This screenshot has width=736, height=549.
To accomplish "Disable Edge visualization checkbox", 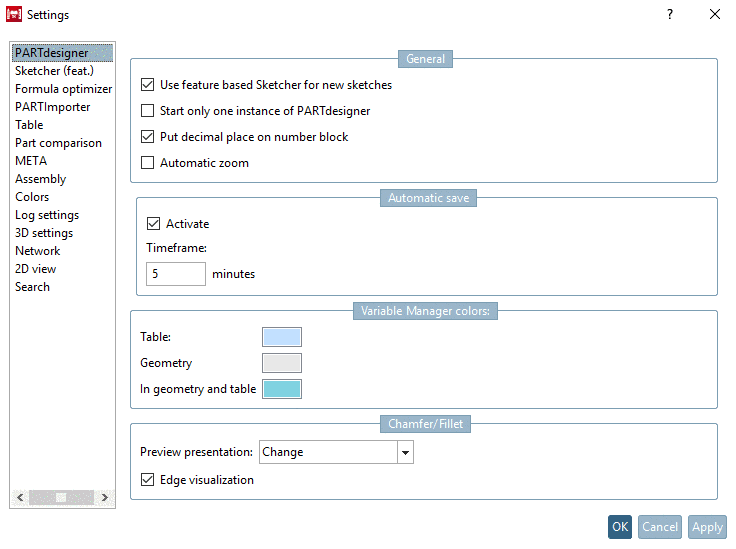I will point(149,480).
